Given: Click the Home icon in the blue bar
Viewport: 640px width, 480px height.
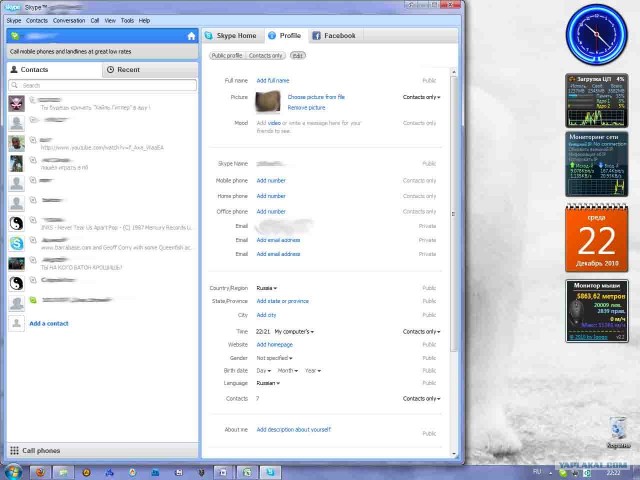Looking at the screenshot, I should coord(191,36).
